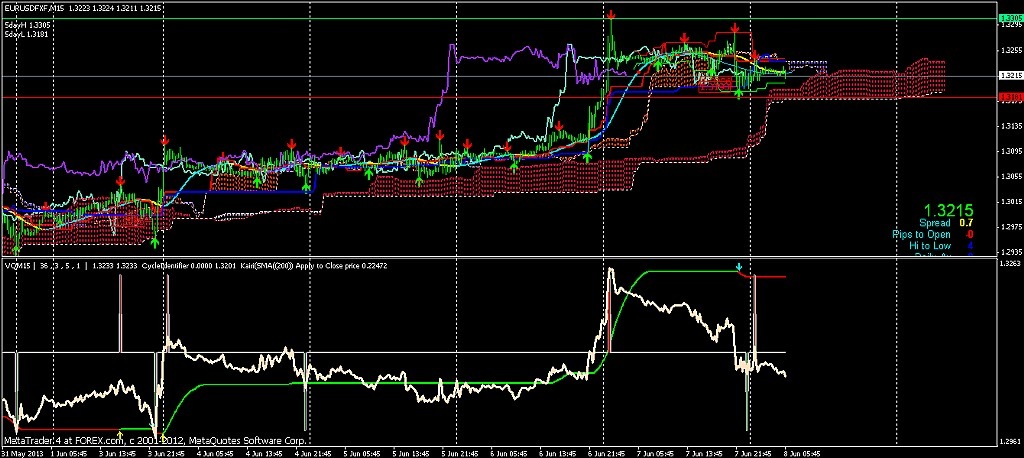The width and height of the screenshot is (1024, 458).
Task: Click the red 1.3181 price tag on the axis
Action: point(1010,97)
